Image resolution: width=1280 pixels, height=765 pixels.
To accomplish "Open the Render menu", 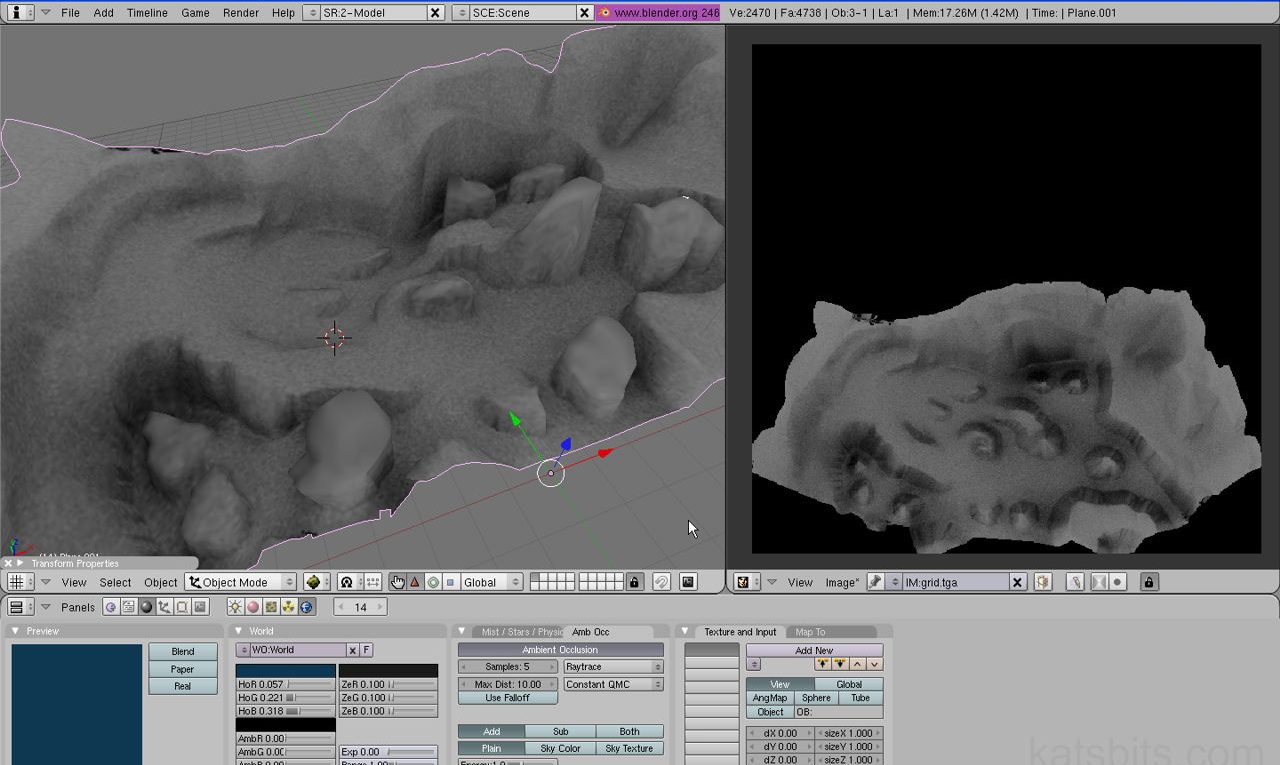I will [240, 13].
